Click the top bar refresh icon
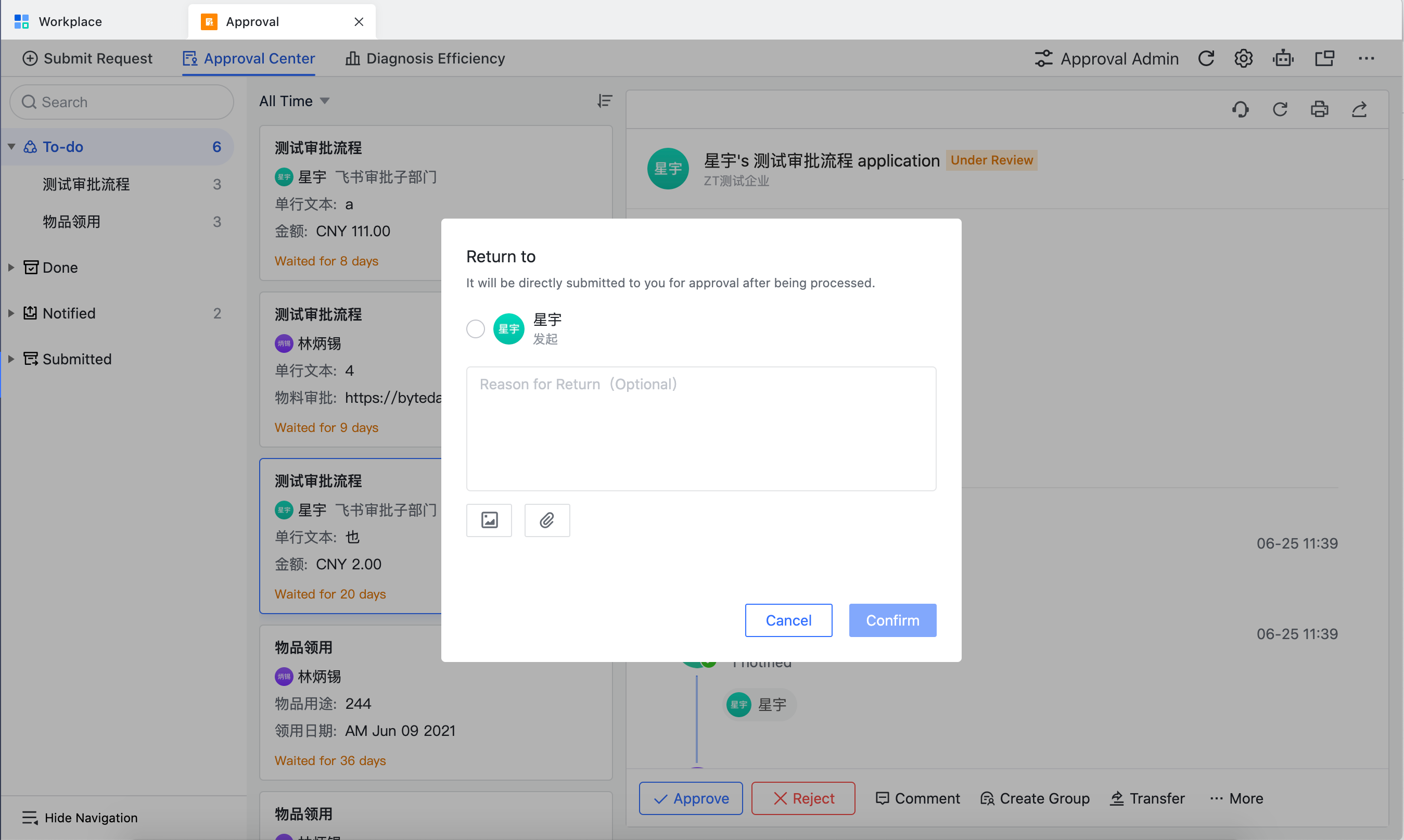The width and height of the screenshot is (1404, 840). [1206, 58]
